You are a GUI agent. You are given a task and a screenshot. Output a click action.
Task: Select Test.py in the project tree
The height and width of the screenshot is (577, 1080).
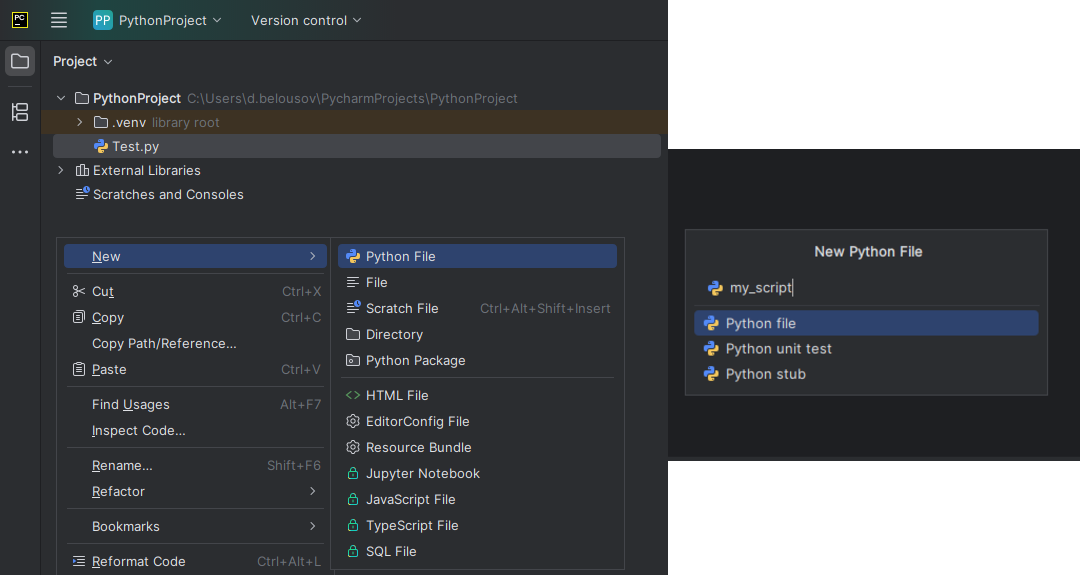click(x=135, y=146)
